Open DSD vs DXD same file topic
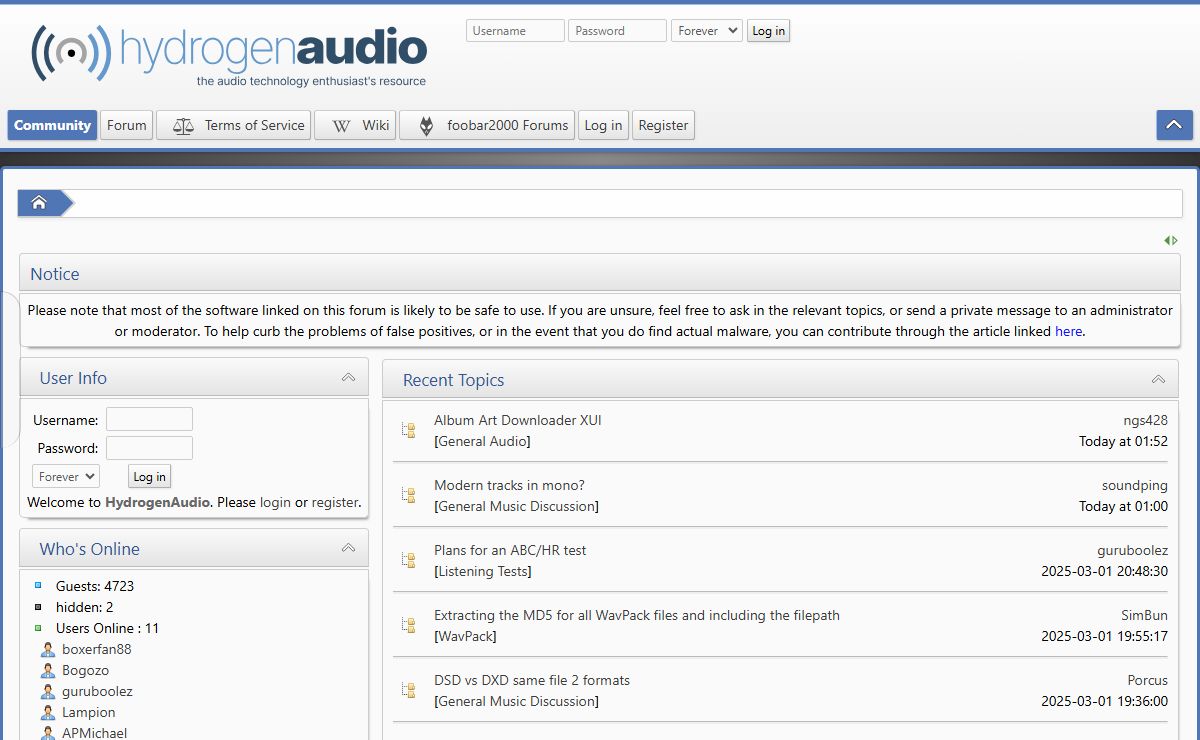 [532, 680]
